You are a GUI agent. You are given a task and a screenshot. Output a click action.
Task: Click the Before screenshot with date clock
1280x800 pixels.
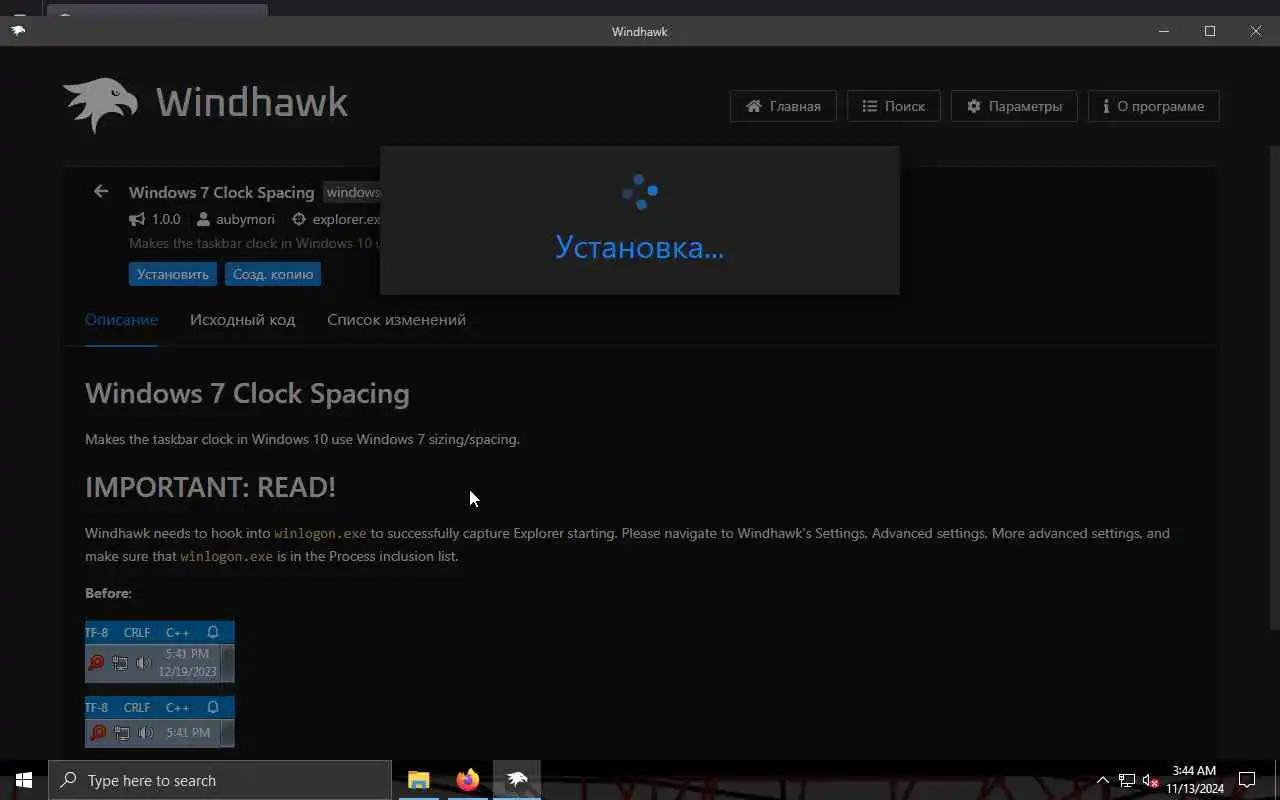[x=160, y=652]
